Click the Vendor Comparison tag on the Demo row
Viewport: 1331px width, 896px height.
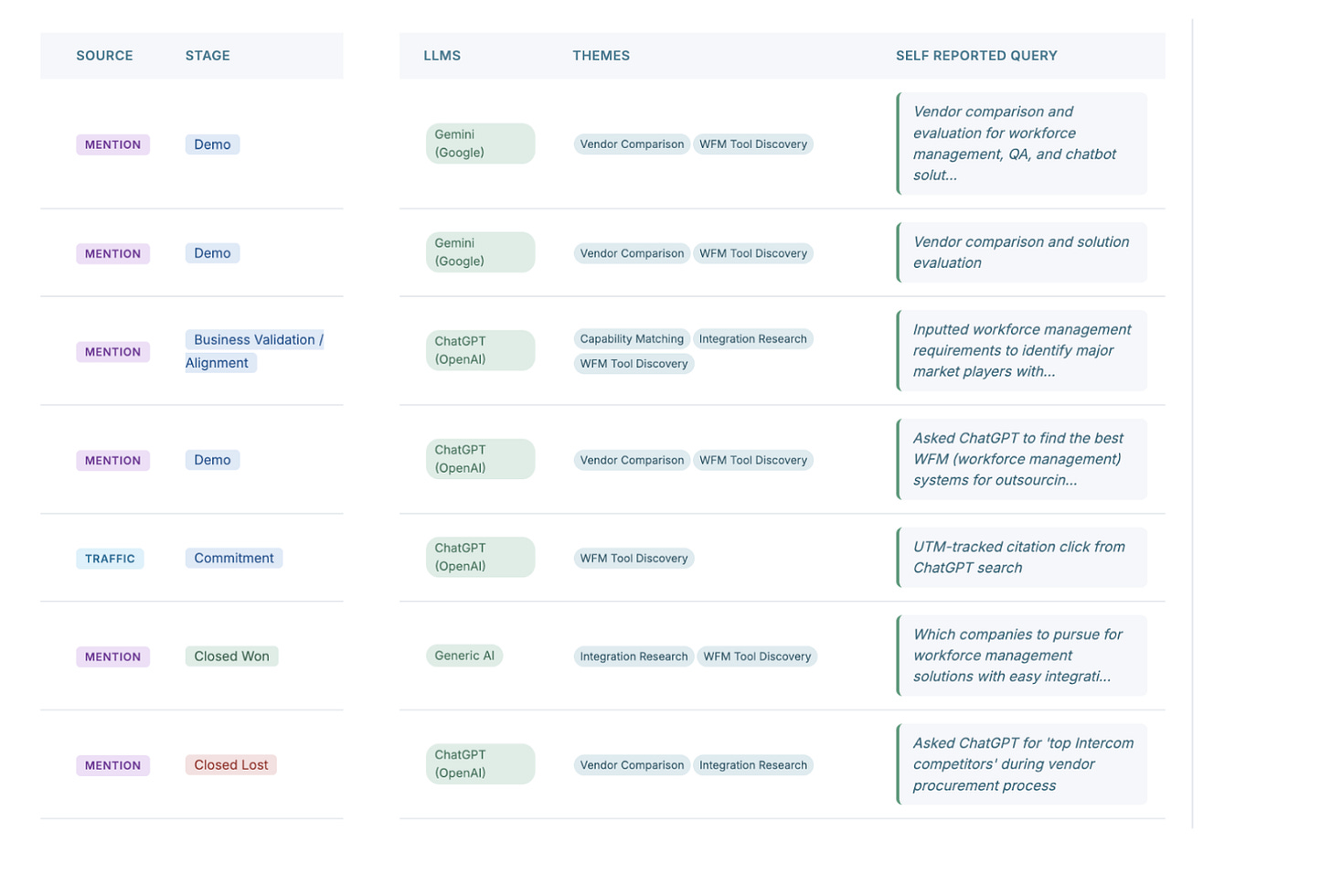[632, 144]
